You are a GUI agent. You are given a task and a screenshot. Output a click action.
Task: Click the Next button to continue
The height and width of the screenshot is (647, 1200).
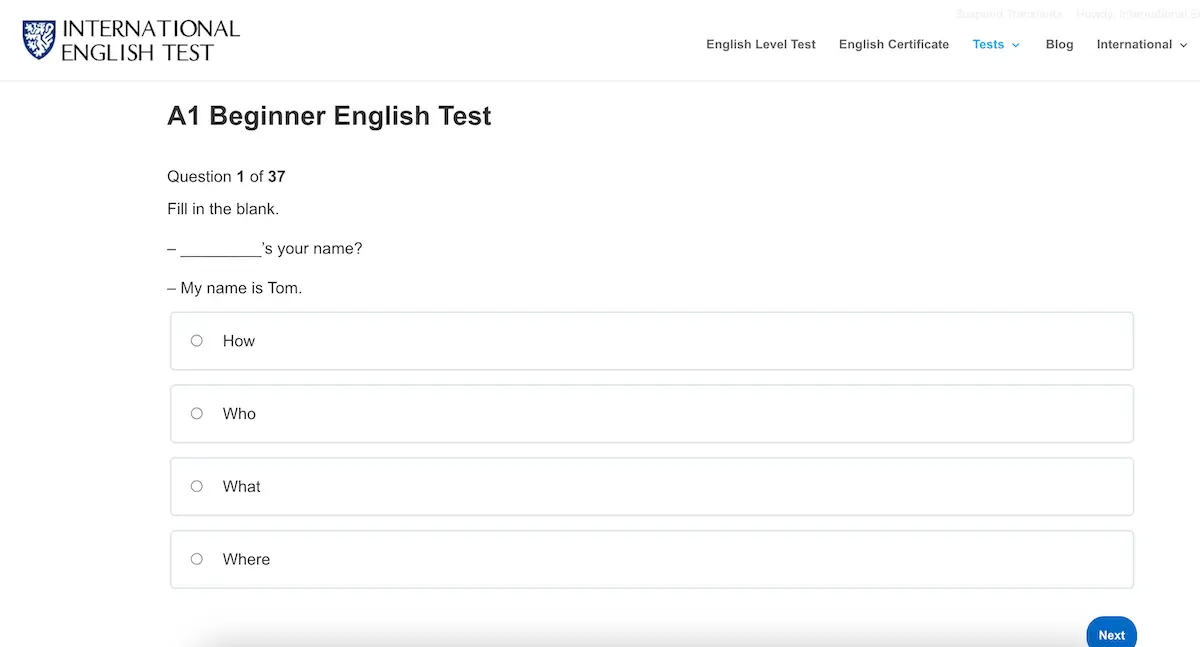click(1111, 634)
